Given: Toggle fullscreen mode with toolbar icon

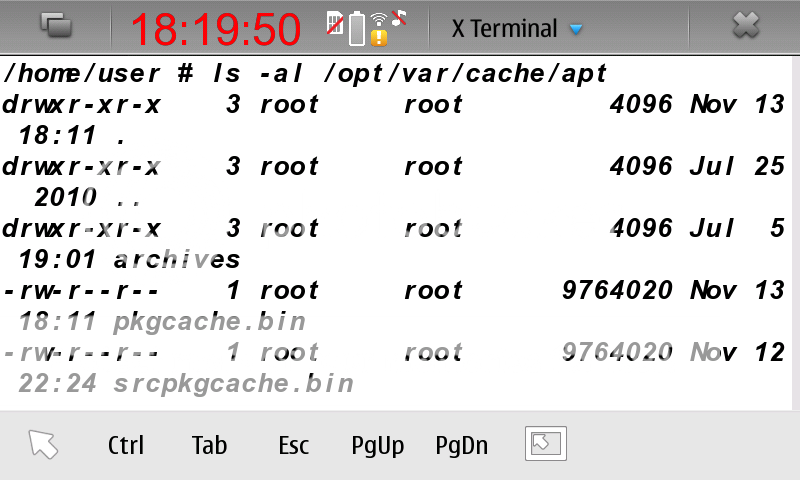Looking at the screenshot, I should click(545, 444).
